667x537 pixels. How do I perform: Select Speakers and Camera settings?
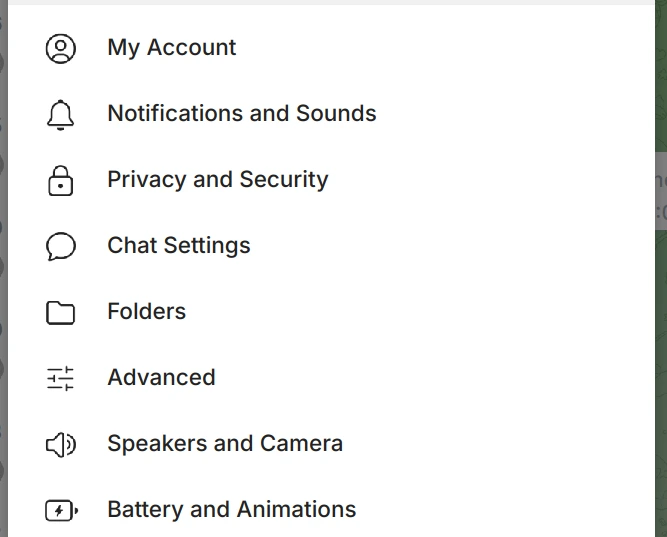tap(331, 443)
